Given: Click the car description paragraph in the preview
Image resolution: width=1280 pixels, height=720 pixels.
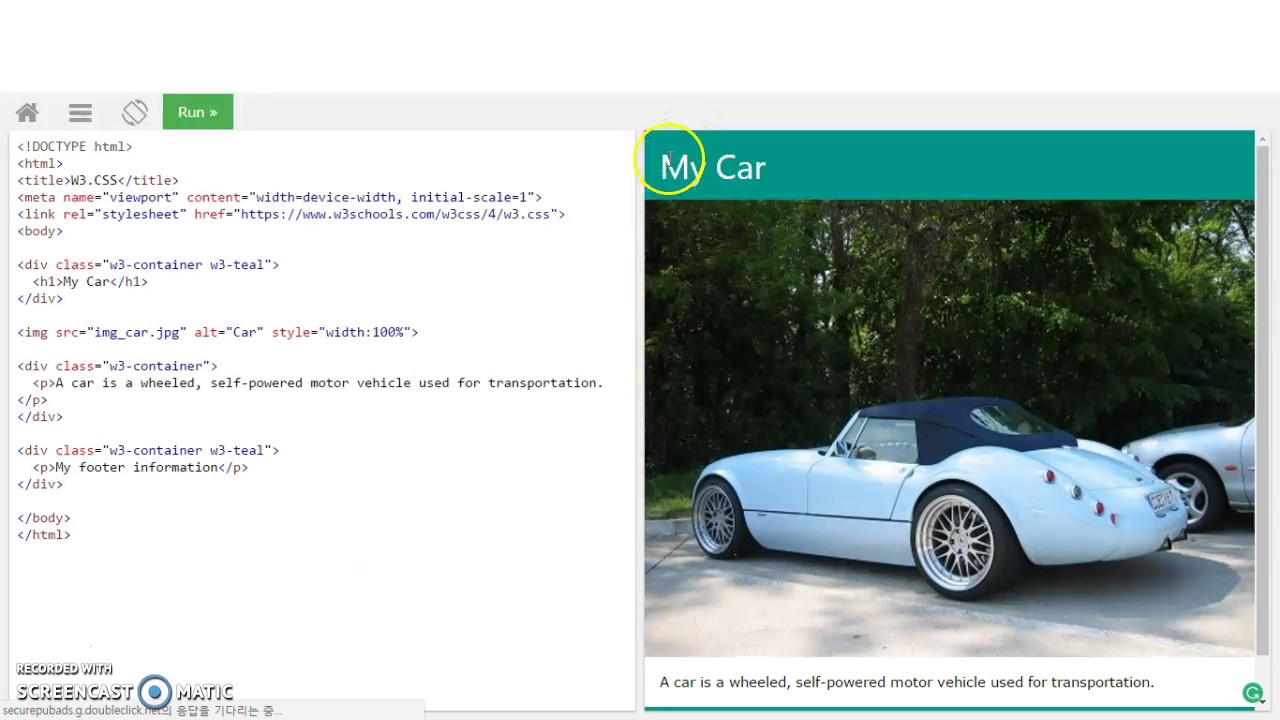Looking at the screenshot, I should click(x=906, y=682).
